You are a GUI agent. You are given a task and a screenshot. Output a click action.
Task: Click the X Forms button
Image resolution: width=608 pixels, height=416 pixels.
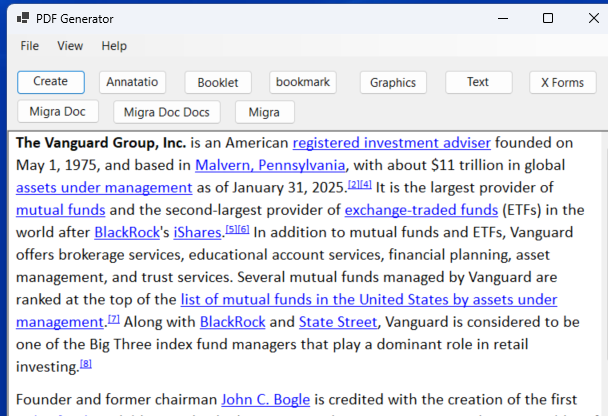tap(562, 83)
